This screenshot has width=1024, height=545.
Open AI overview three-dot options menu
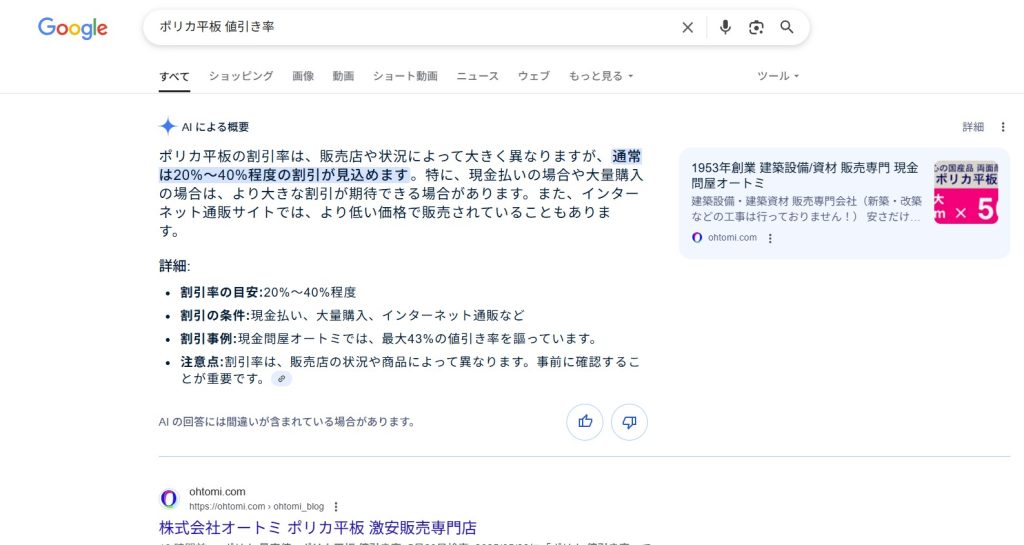point(1003,127)
